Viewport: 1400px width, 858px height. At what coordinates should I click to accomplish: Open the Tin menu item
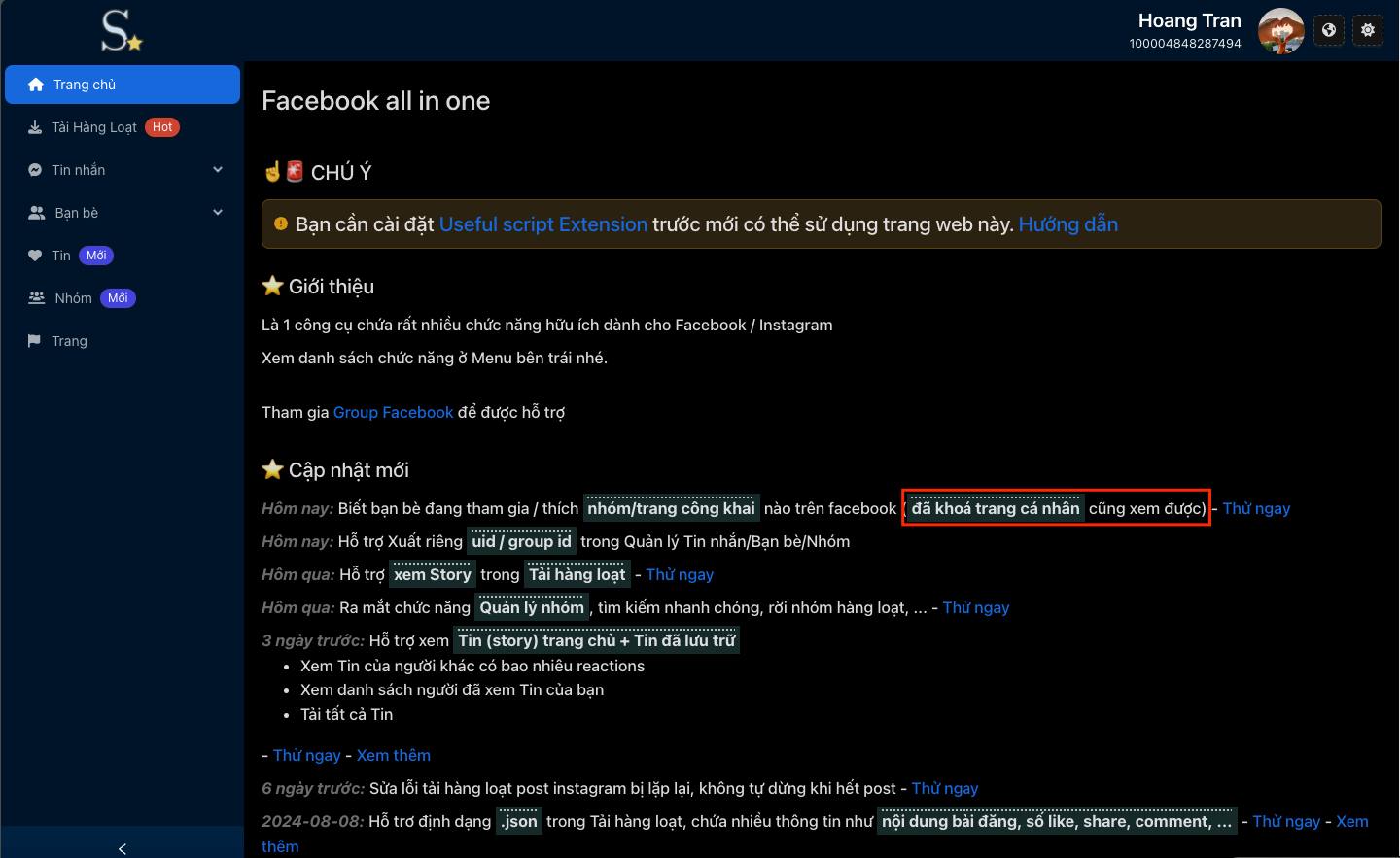(x=122, y=256)
